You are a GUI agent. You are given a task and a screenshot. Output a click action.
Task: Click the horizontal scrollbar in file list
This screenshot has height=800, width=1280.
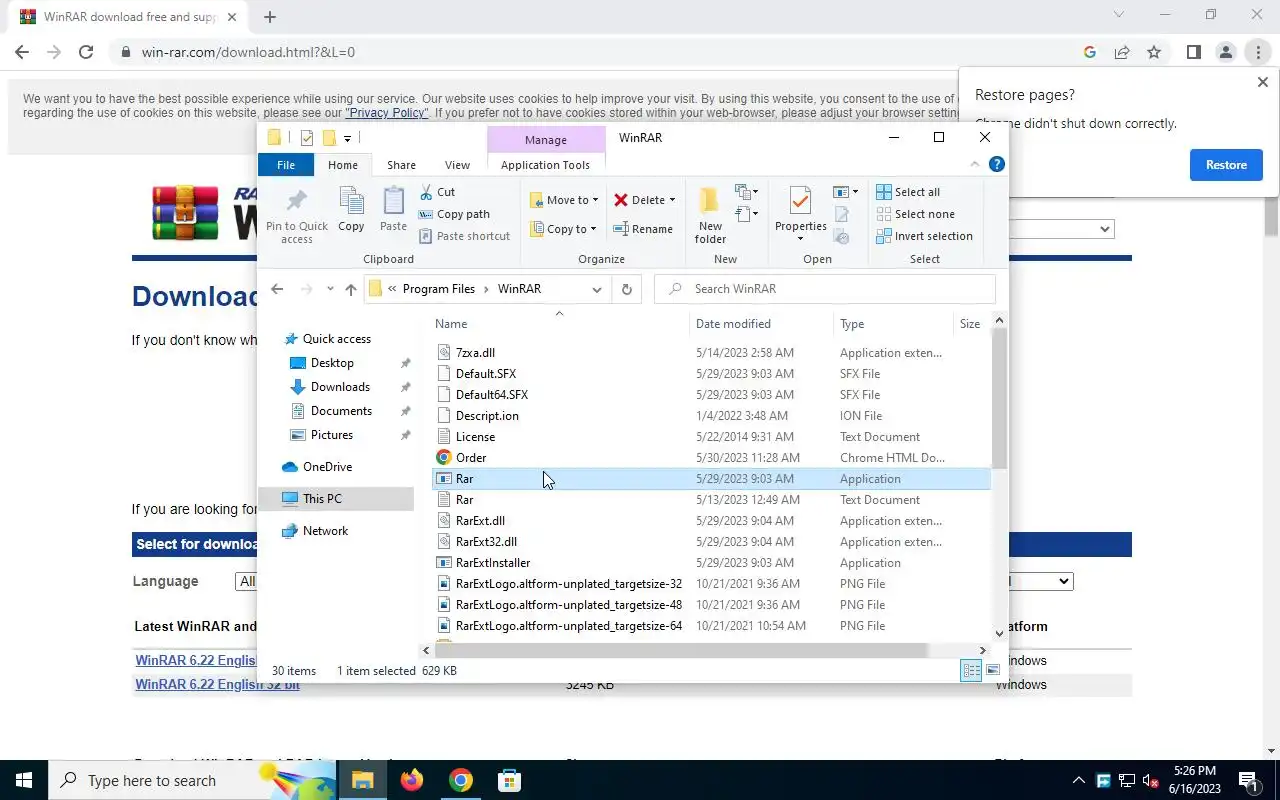[682, 650]
